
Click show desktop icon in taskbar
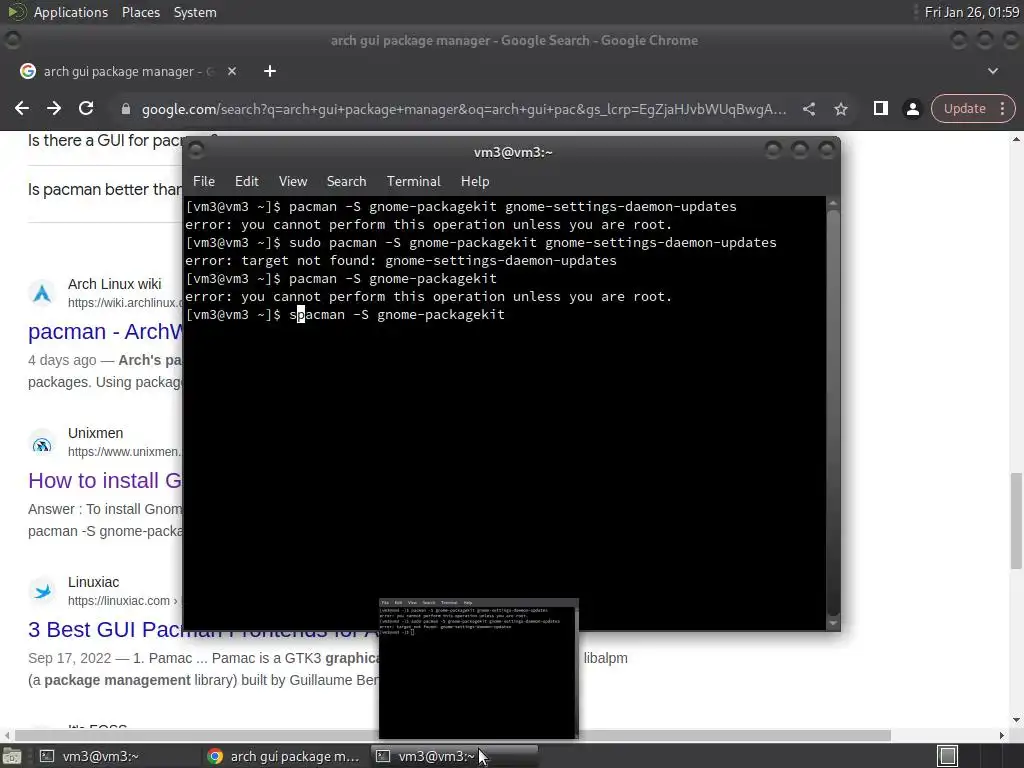coord(10,756)
